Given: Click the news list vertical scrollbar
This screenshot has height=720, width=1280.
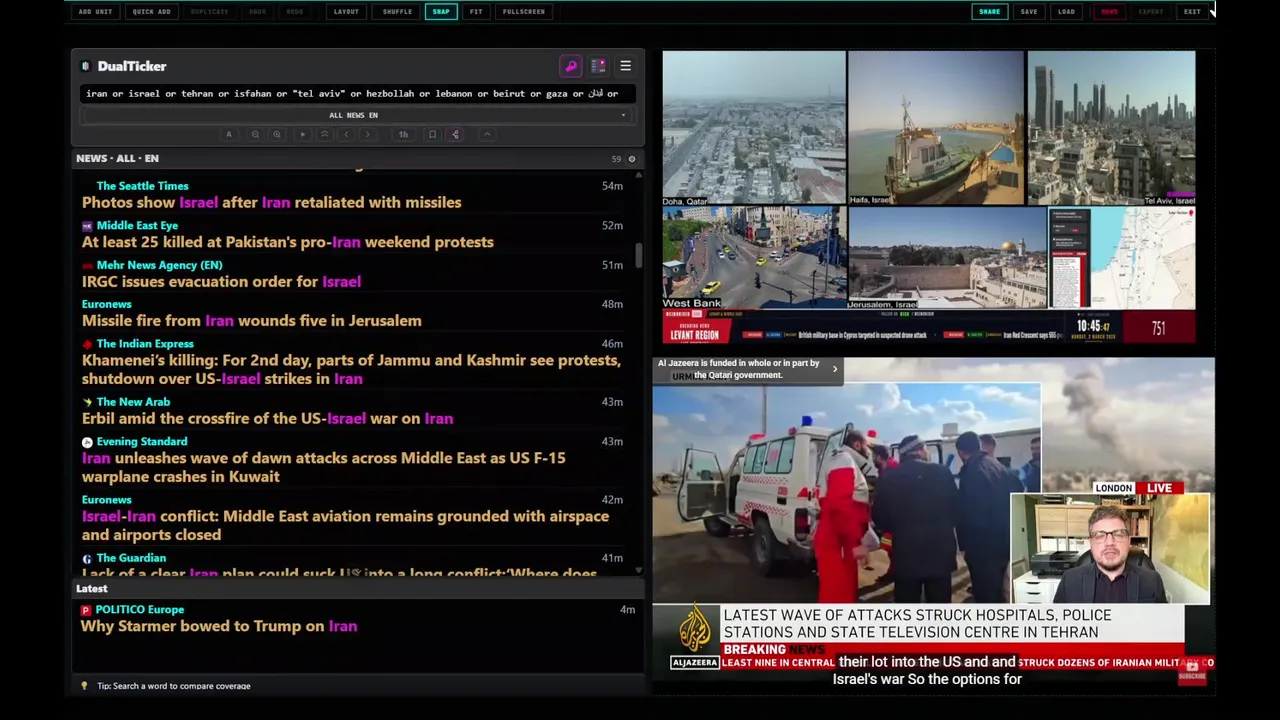Looking at the screenshot, I should pos(639,255).
